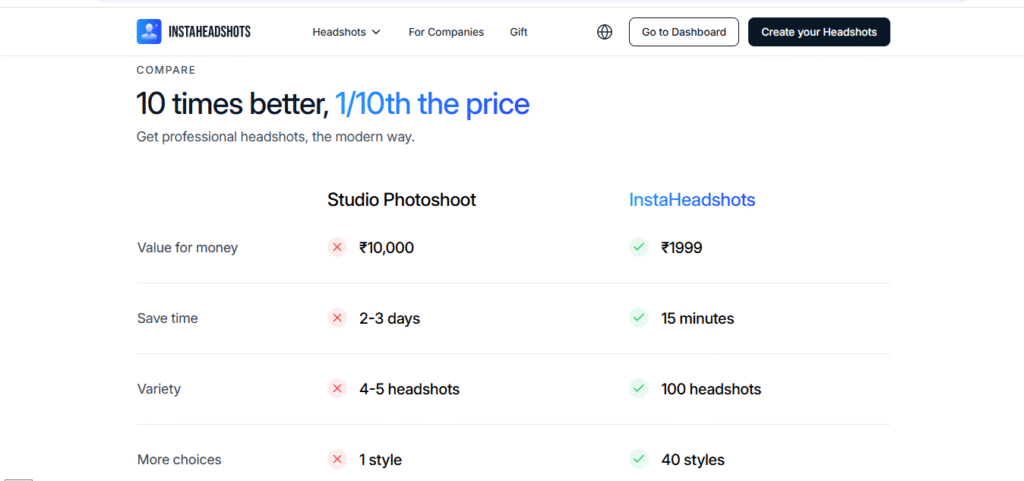
Task: Click red cross icon beside ₹10,000
Action: (337, 247)
